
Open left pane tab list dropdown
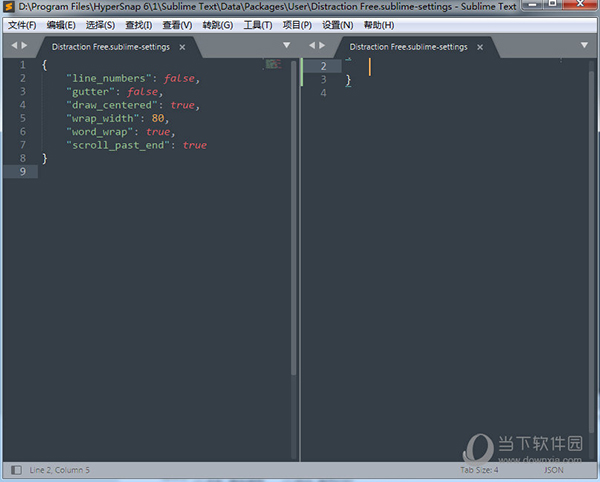(286, 45)
